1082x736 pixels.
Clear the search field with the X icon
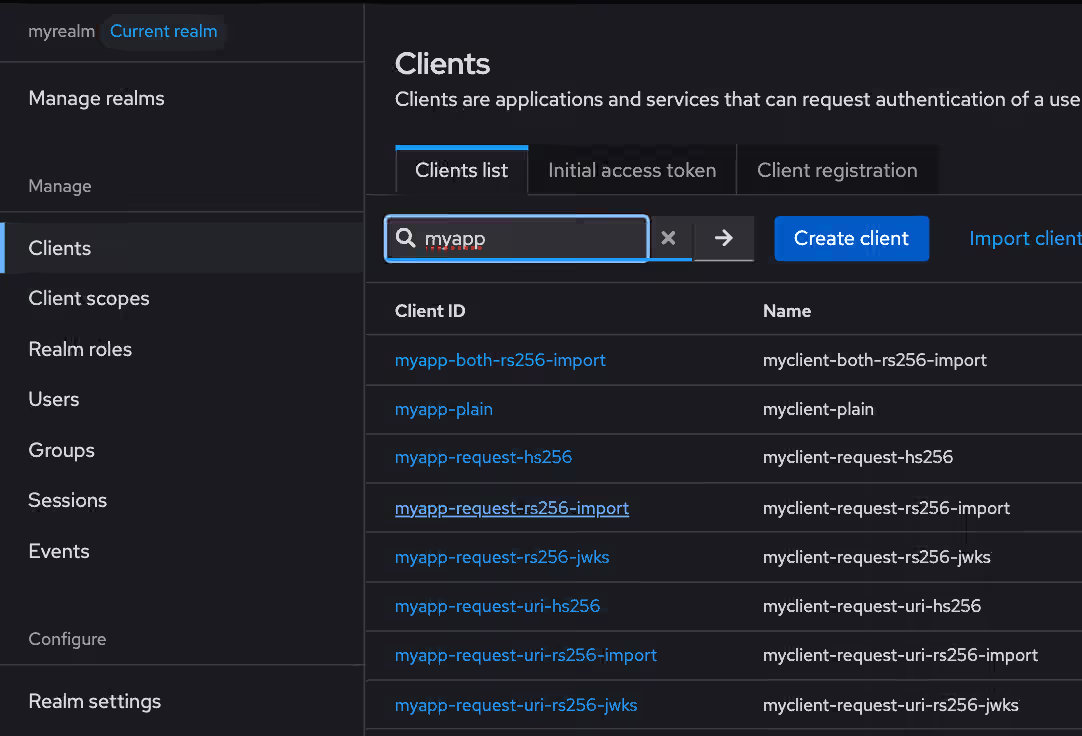point(668,238)
